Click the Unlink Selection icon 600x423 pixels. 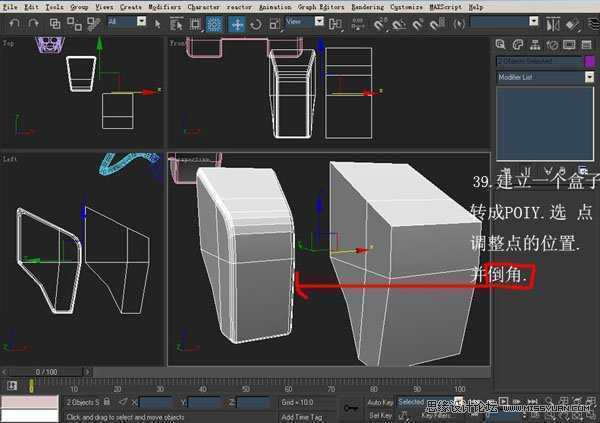pos(74,24)
